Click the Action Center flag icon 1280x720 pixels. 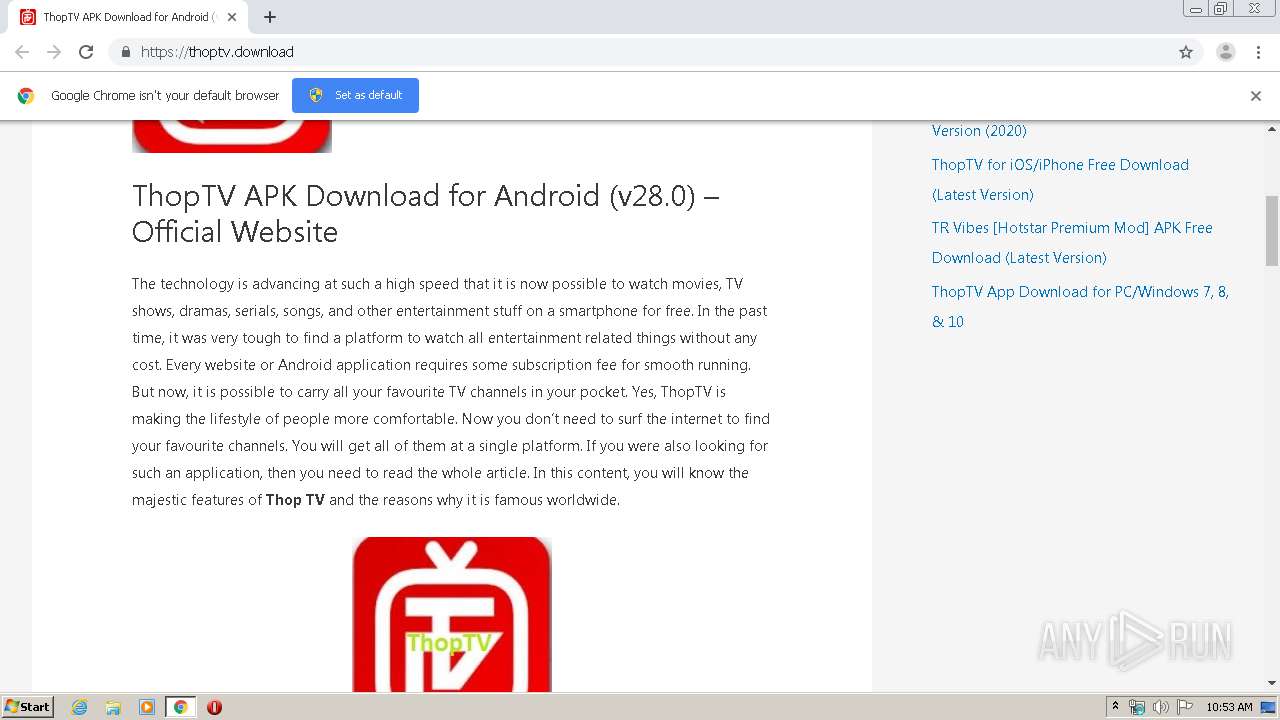[1185, 707]
